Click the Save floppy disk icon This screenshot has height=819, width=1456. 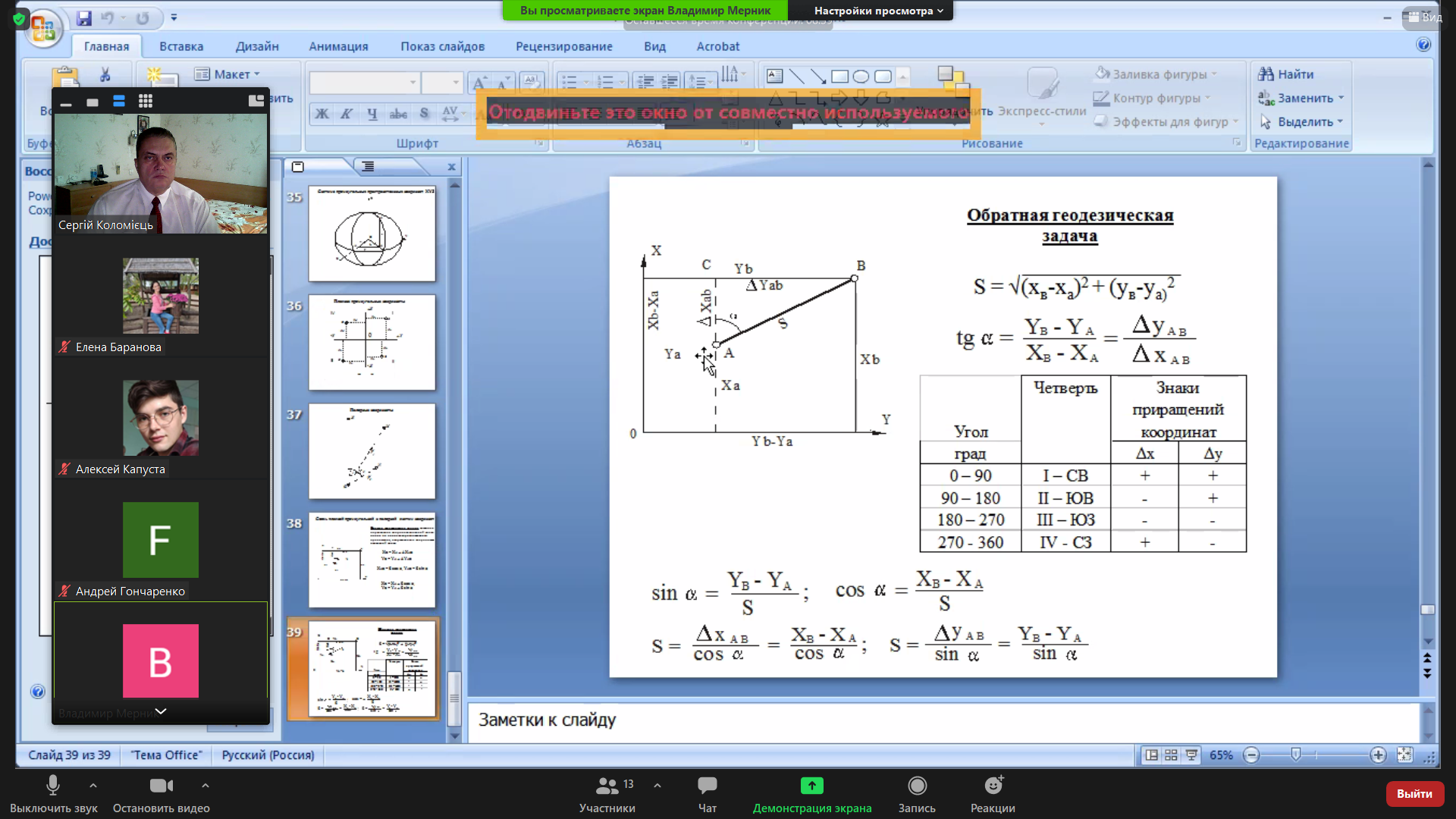coord(84,17)
